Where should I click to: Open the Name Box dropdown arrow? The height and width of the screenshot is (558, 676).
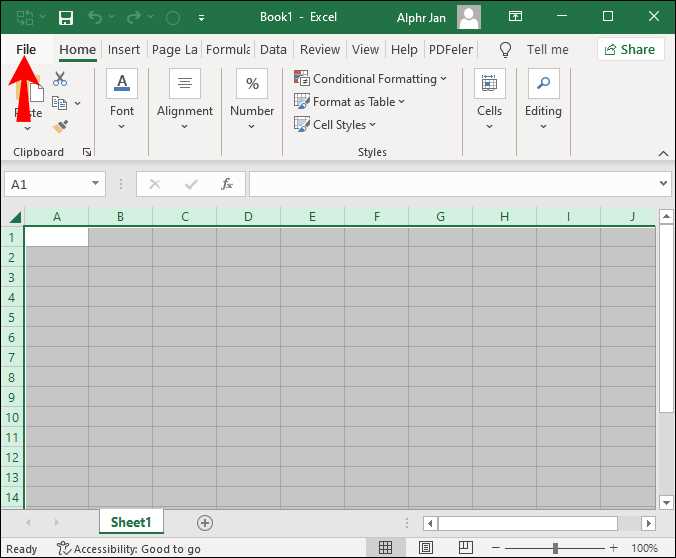tap(95, 183)
